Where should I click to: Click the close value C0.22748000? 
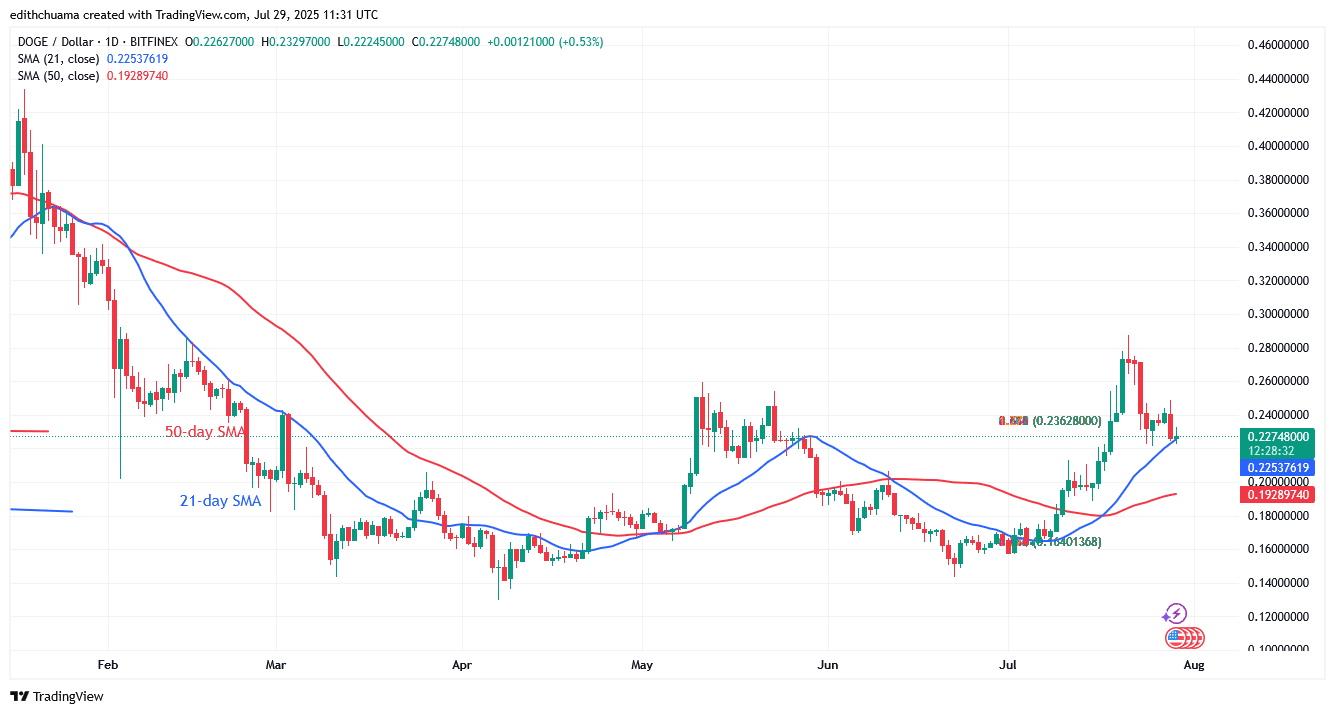click(446, 42)
